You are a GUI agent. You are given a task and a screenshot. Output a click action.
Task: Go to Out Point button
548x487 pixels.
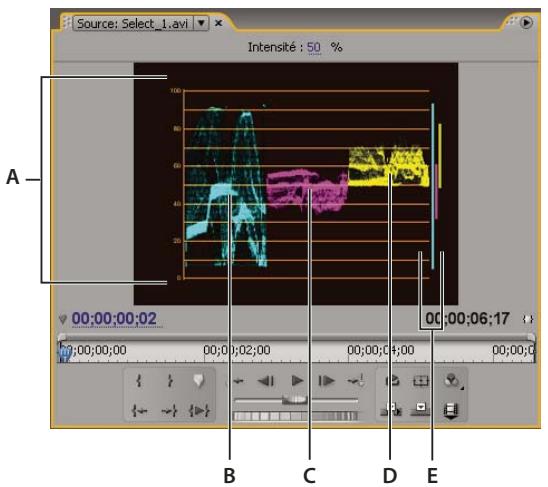[x=170, y=410]
